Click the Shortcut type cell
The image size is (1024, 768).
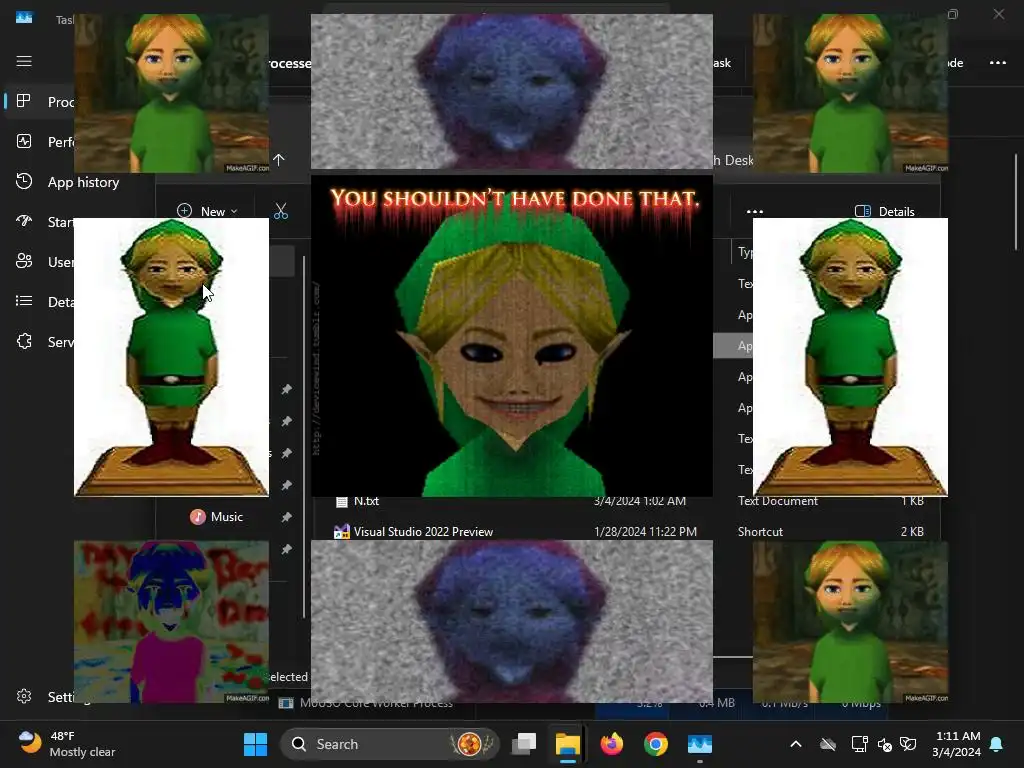(x=760, y=532)
